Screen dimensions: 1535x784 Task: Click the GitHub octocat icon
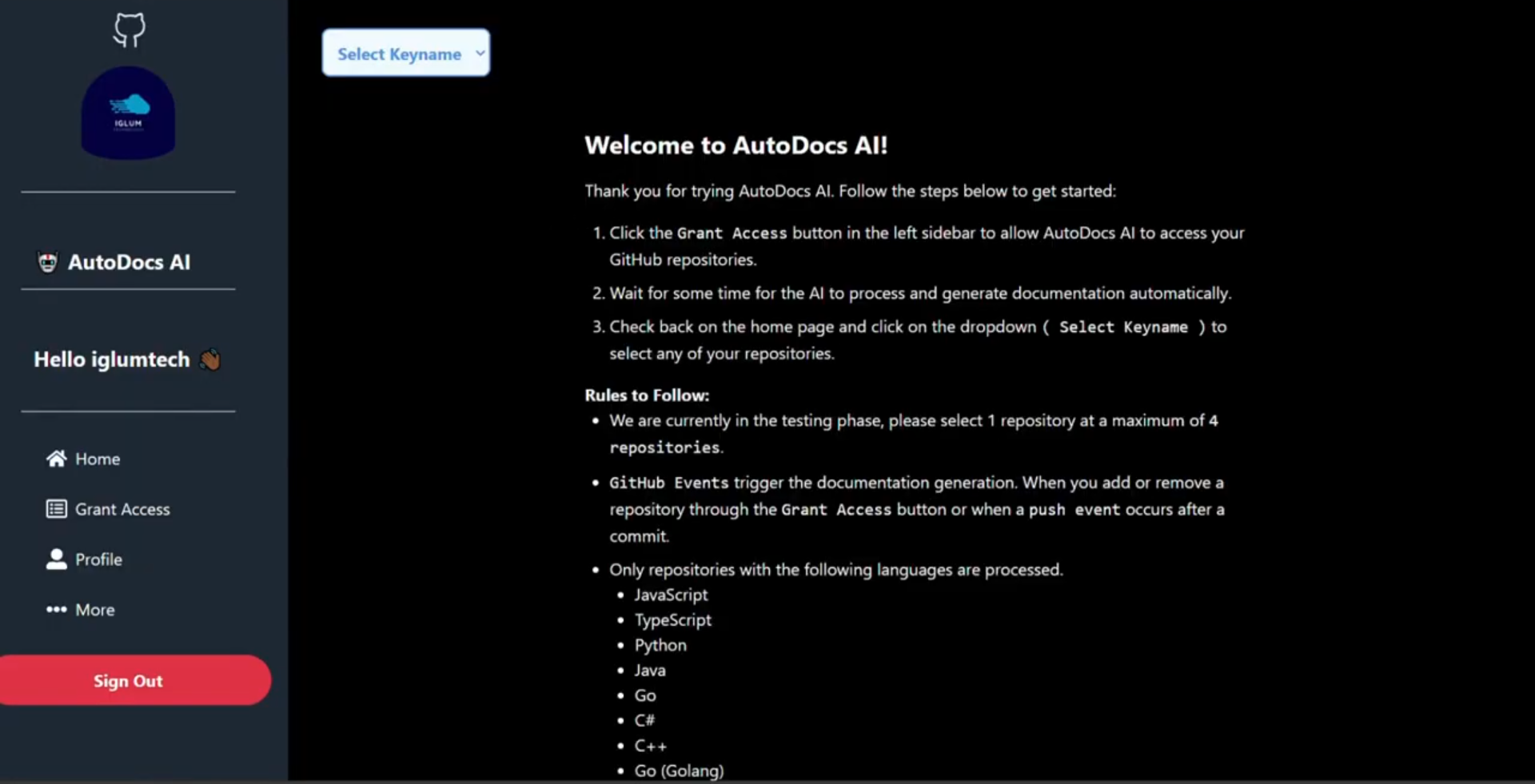(129, 30)
